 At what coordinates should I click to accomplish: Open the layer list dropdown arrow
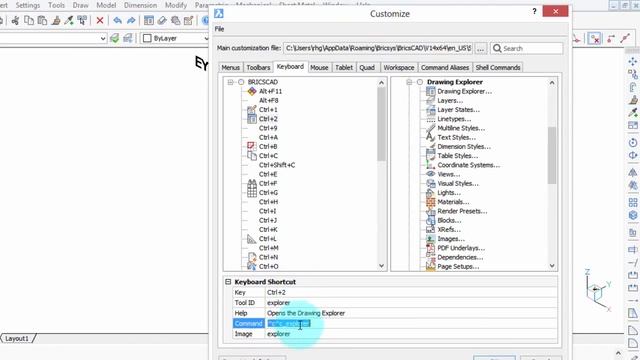click(x=103, y=38)
